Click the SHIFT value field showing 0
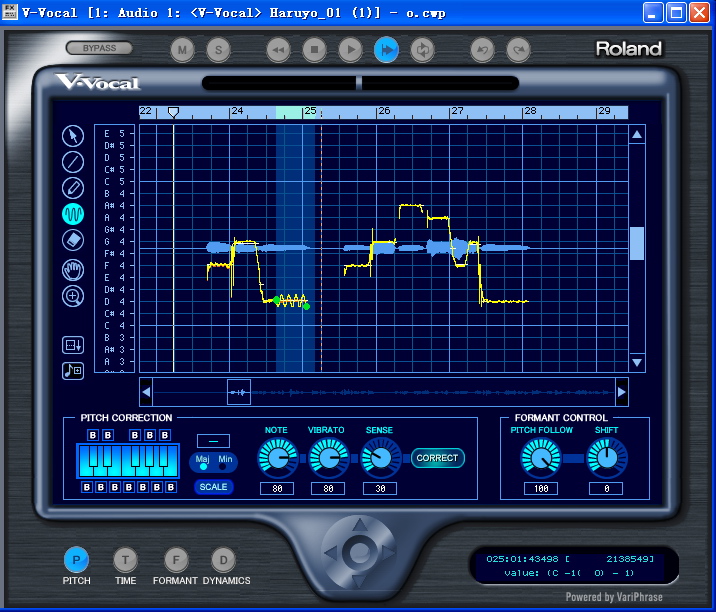Image resolution: width=716 pixels, height=612 pixels. tap(606, 489)
